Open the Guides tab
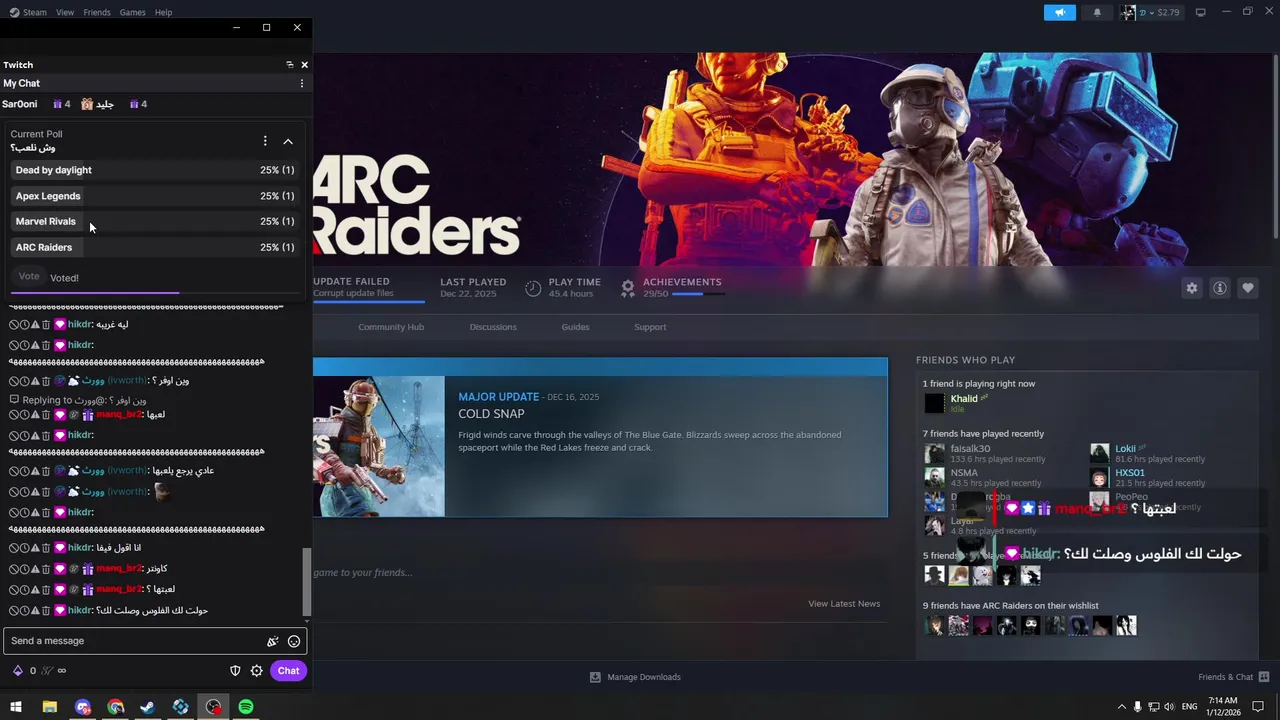Screen dimensions: 1280x720 [575, 327]
